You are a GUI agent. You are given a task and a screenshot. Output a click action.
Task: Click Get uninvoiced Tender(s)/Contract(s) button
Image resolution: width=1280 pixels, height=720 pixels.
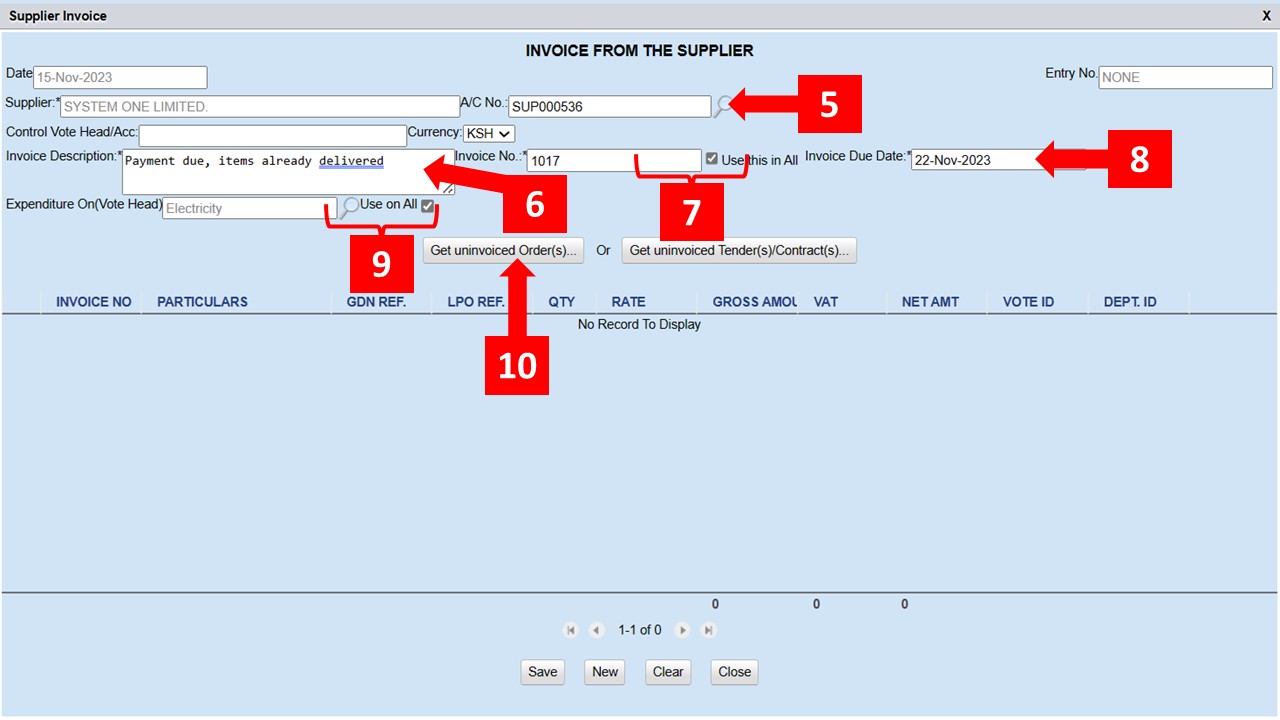pos(739,250)
